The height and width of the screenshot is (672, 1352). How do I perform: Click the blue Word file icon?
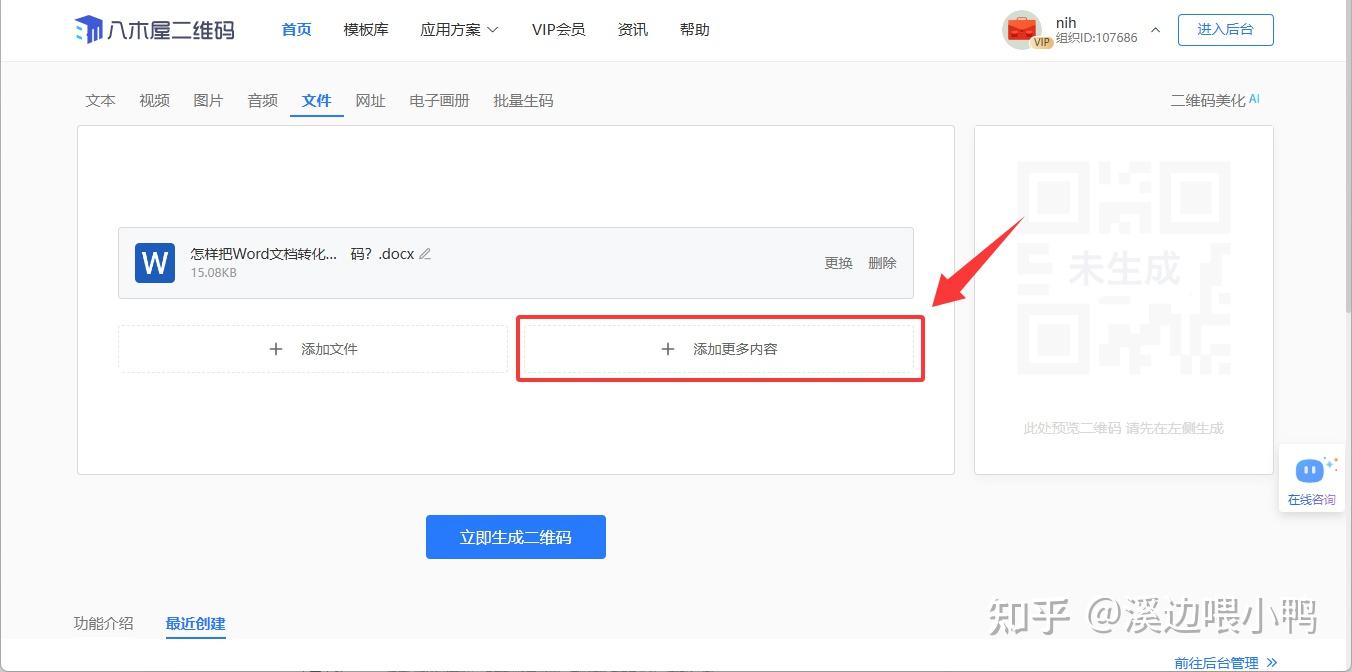coord(155,263)
